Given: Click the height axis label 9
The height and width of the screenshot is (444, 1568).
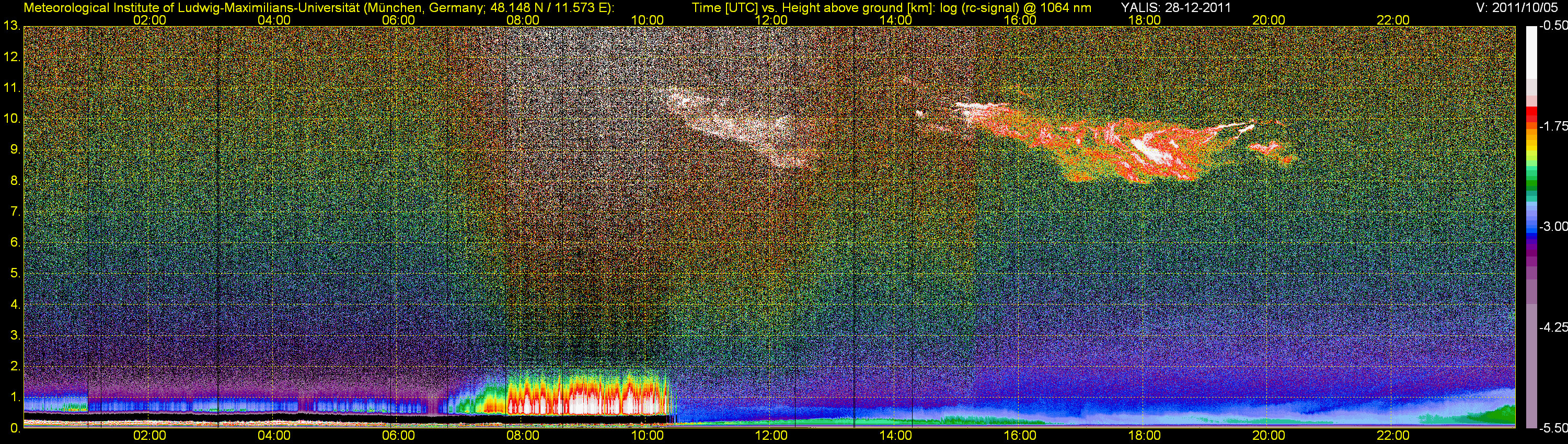Looking at the screenshot, I should coord(15,149).
